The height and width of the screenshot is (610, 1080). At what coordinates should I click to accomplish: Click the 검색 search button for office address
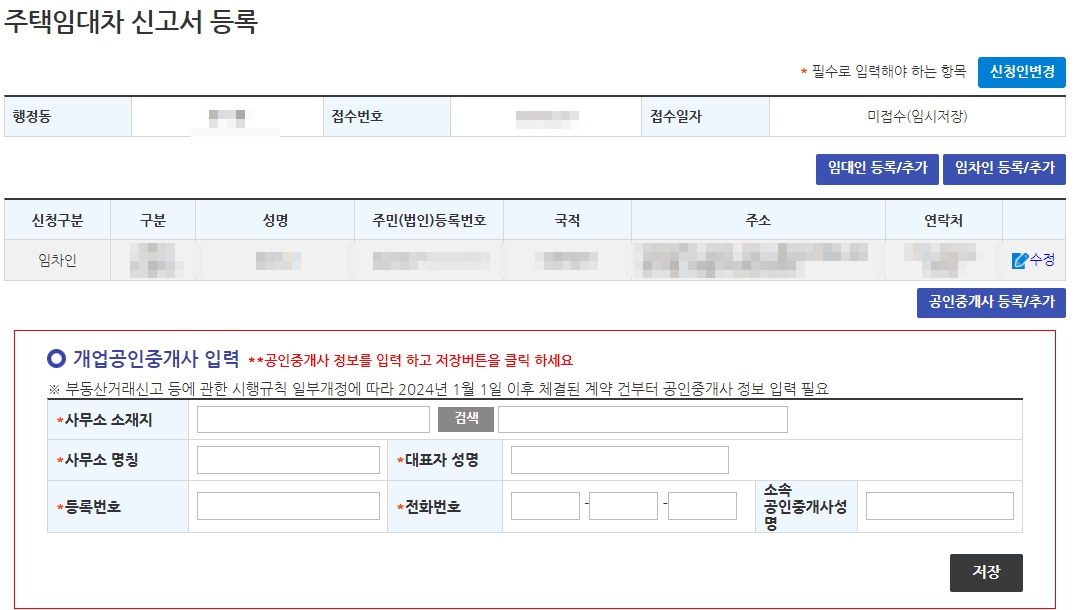tap(466, 419)
